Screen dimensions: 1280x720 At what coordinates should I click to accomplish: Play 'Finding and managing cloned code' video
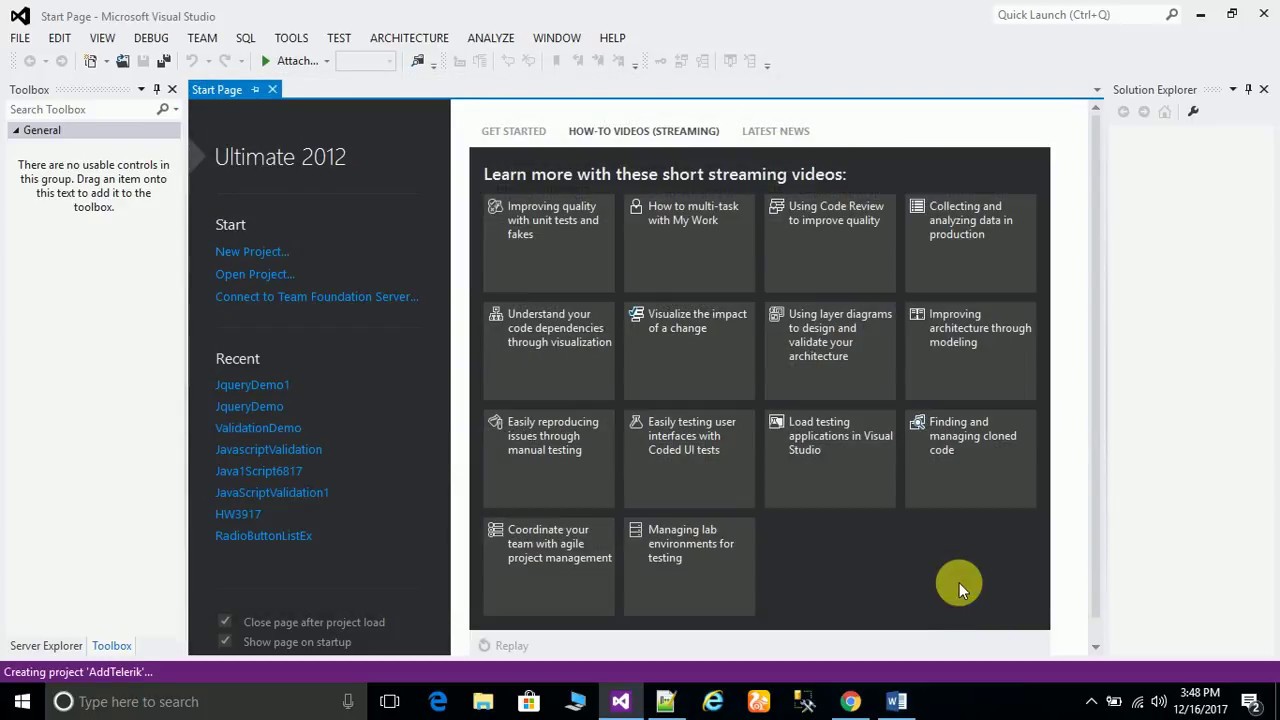pyautogui.click(x=971, y=457)
